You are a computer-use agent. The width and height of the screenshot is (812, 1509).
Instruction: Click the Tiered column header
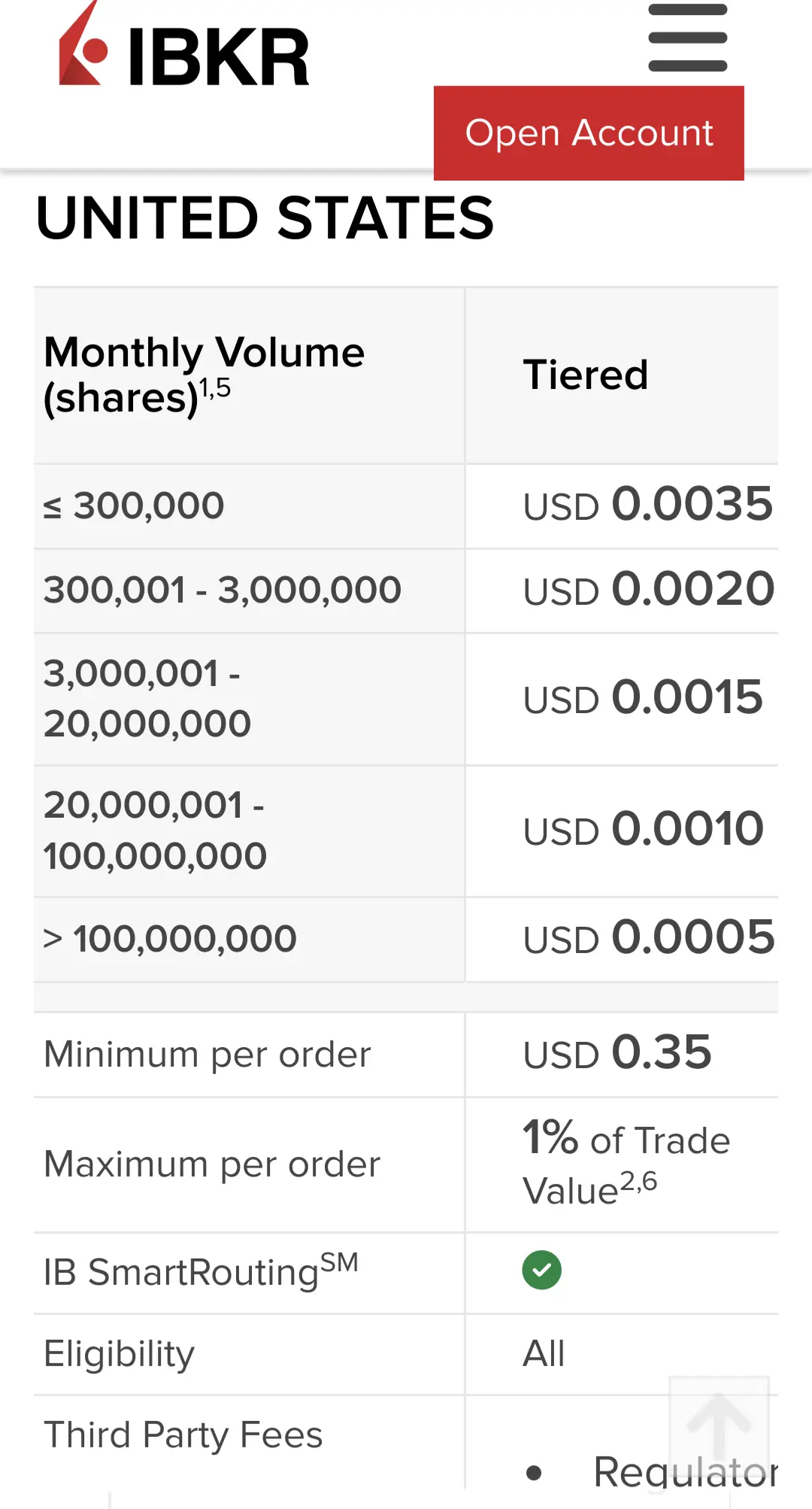(585, 375)
